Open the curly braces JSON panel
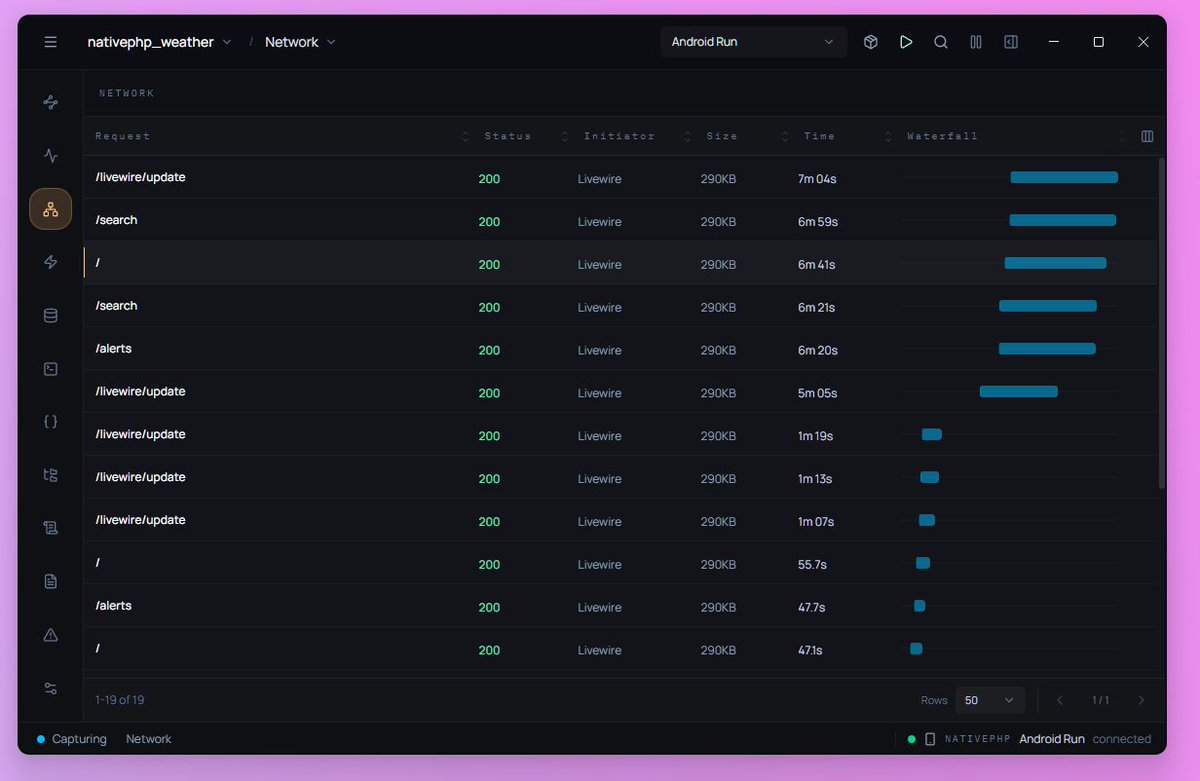The image size is (1200, 781). [x=50, y=422]
